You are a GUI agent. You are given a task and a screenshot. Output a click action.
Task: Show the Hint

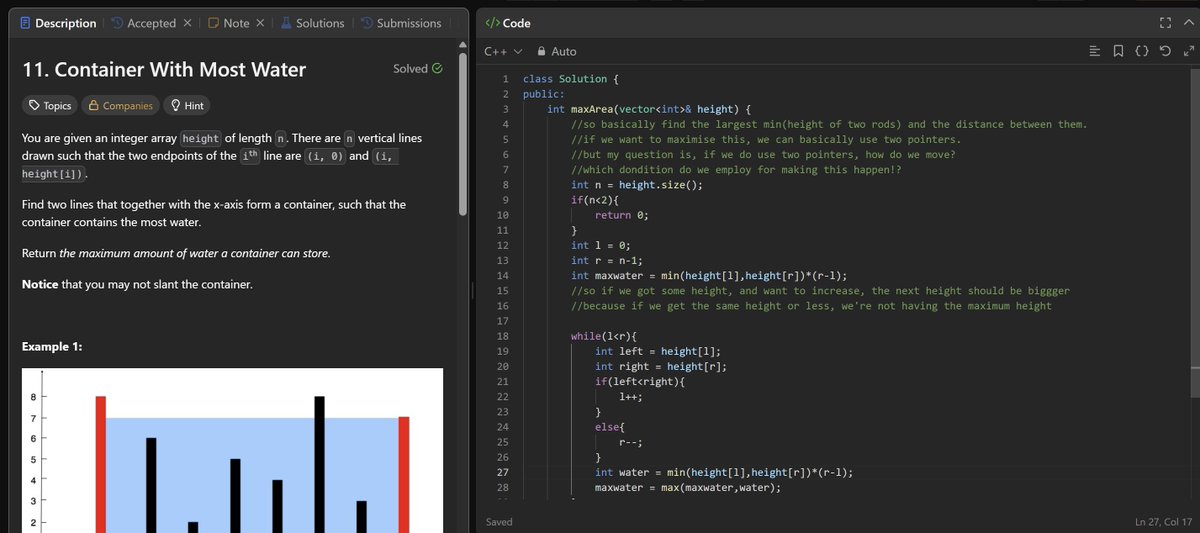(x=187, y=105)
